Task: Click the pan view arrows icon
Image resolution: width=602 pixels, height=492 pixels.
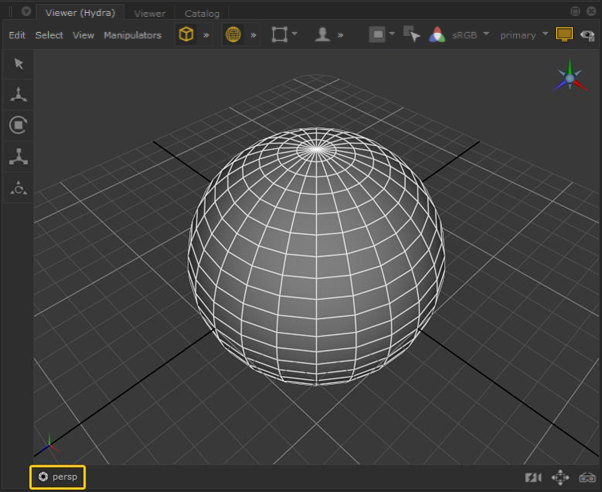Action: (560, 478)
